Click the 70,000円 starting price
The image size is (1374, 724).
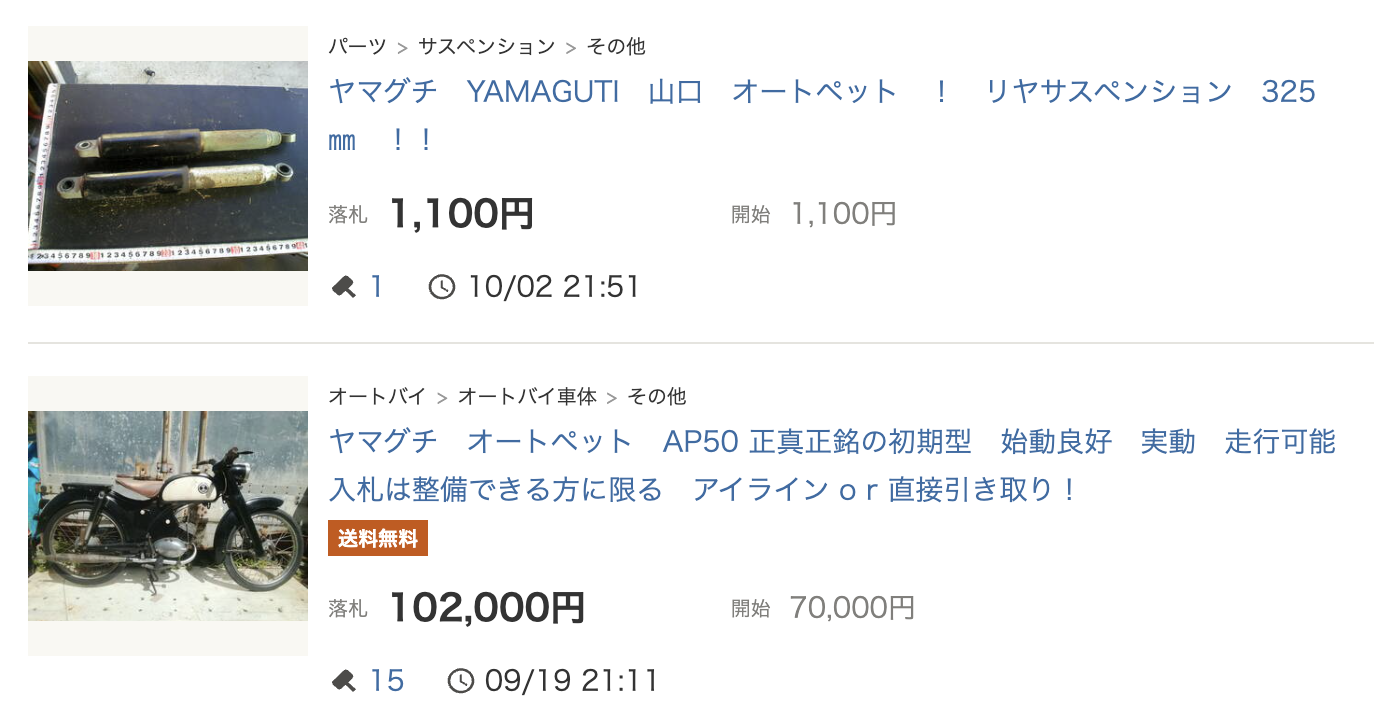click(852, 608)
